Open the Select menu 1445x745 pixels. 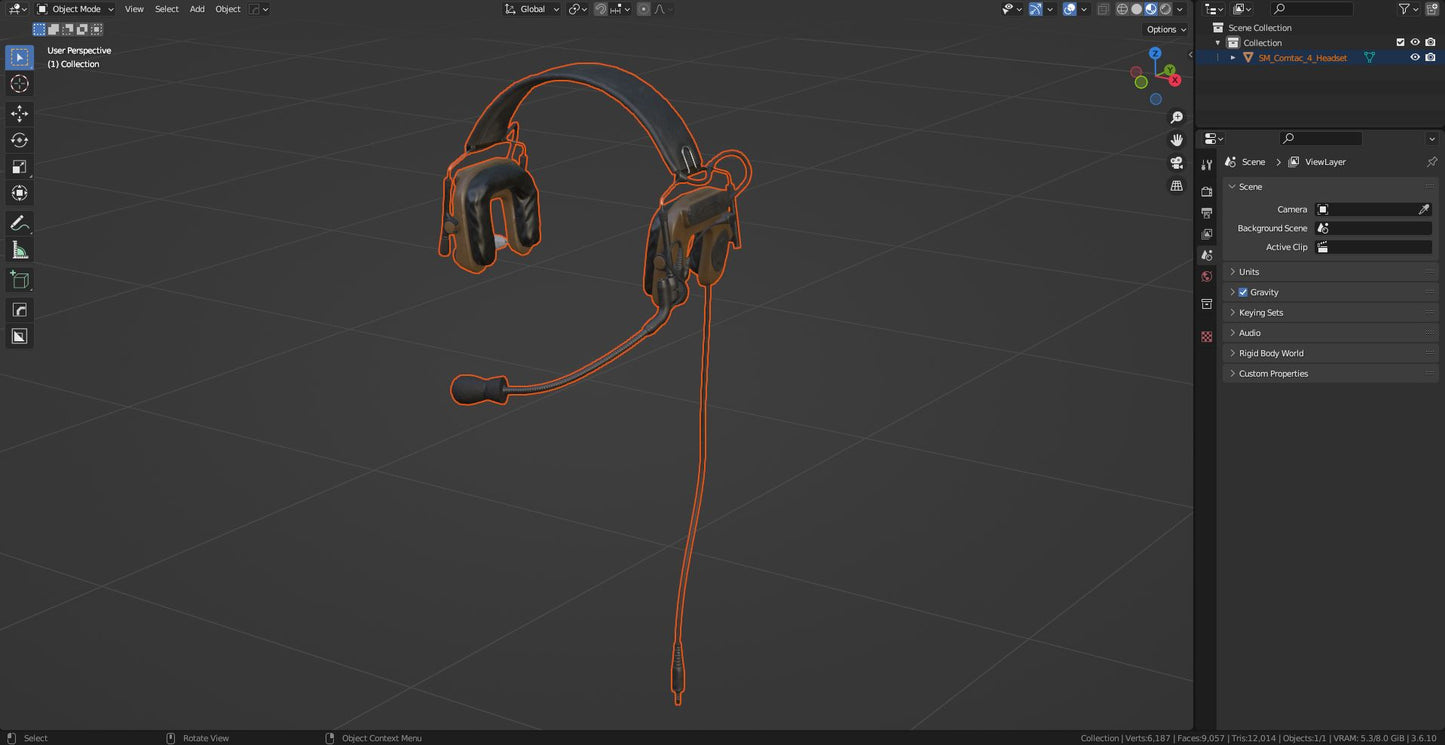click(x=166, y=9)
